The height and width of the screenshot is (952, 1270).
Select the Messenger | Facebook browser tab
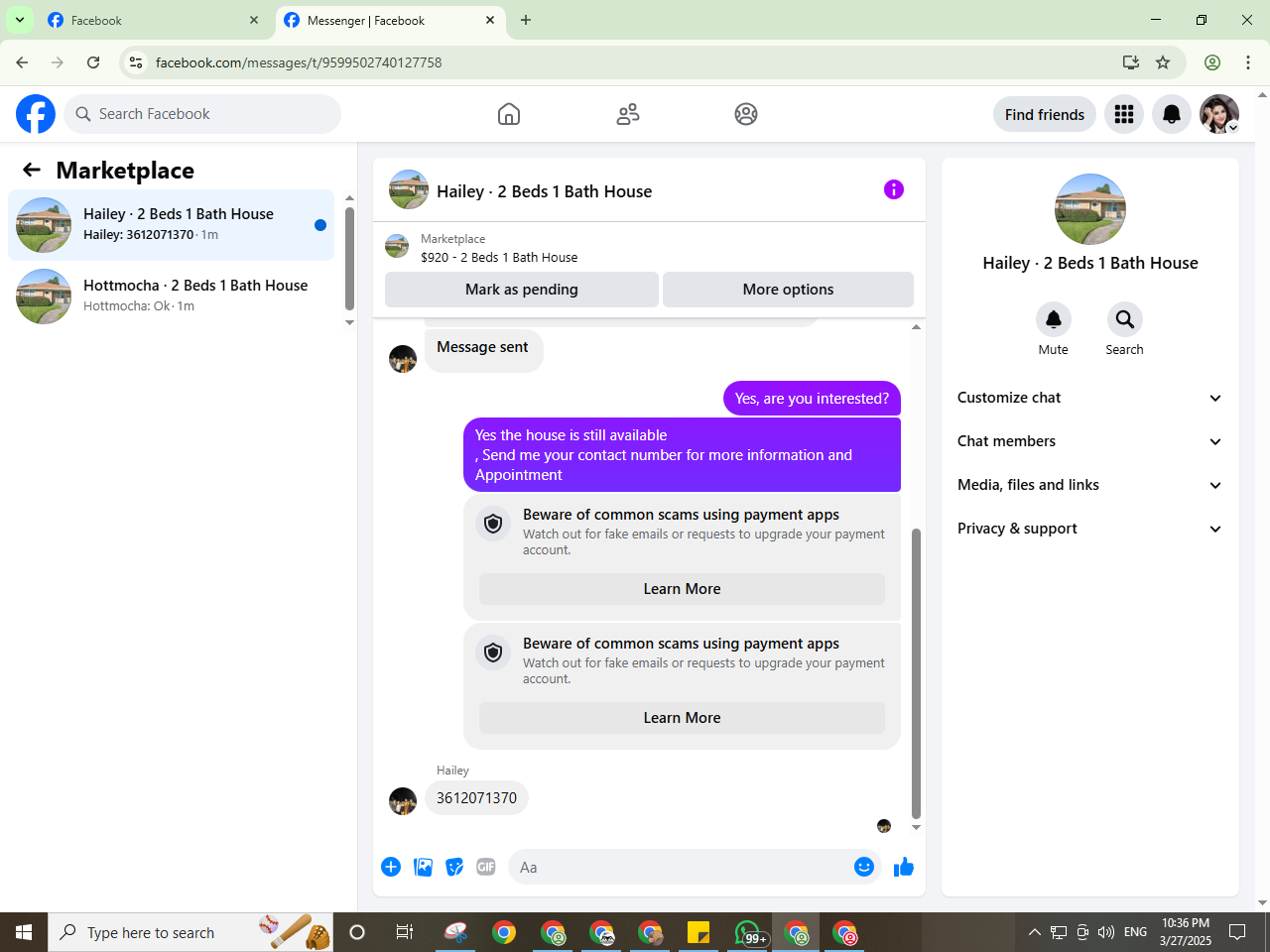(390, 20)
